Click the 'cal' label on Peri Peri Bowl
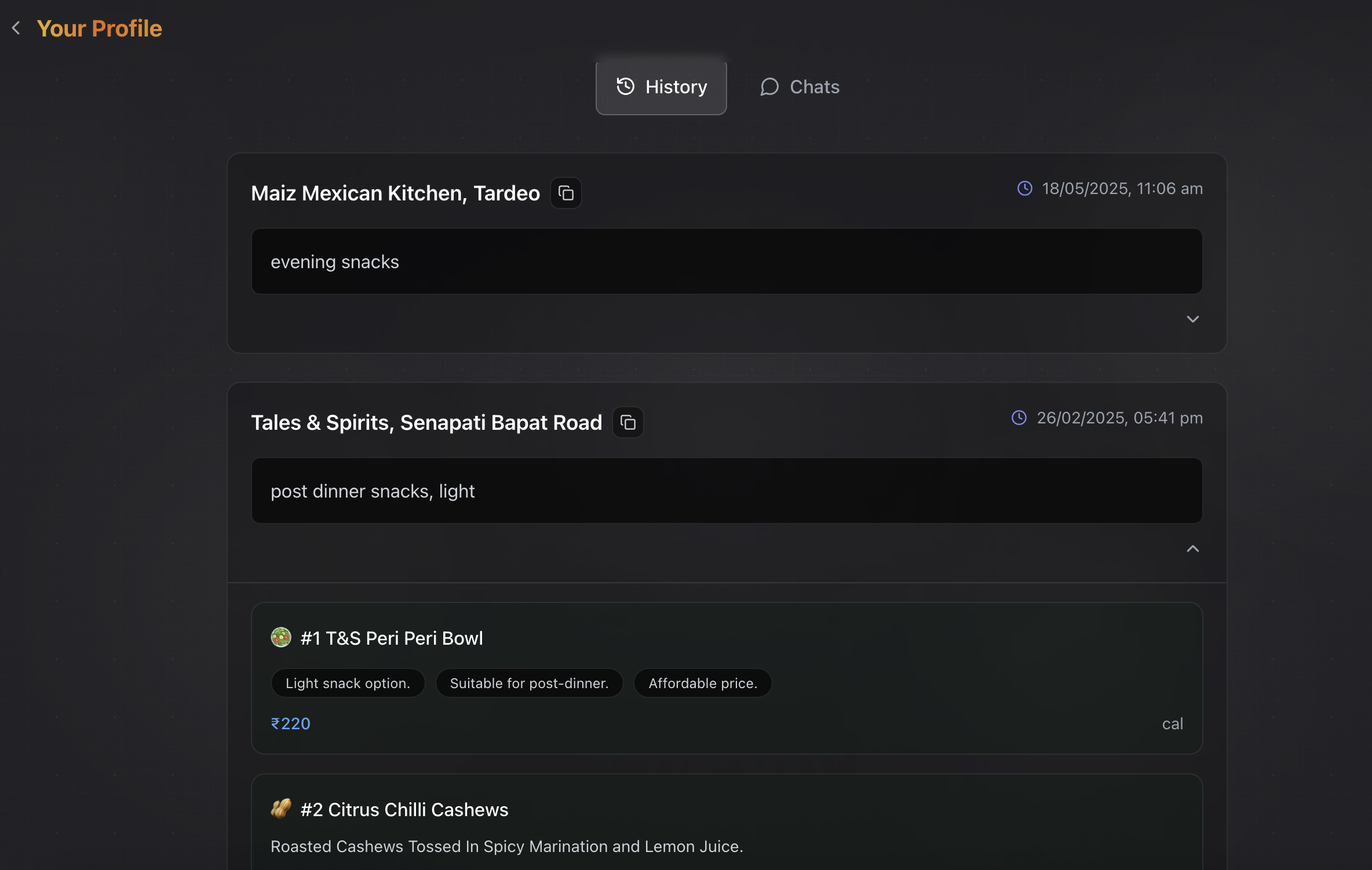Viewport: 1372px width, 870px height. pos(1172,724)
